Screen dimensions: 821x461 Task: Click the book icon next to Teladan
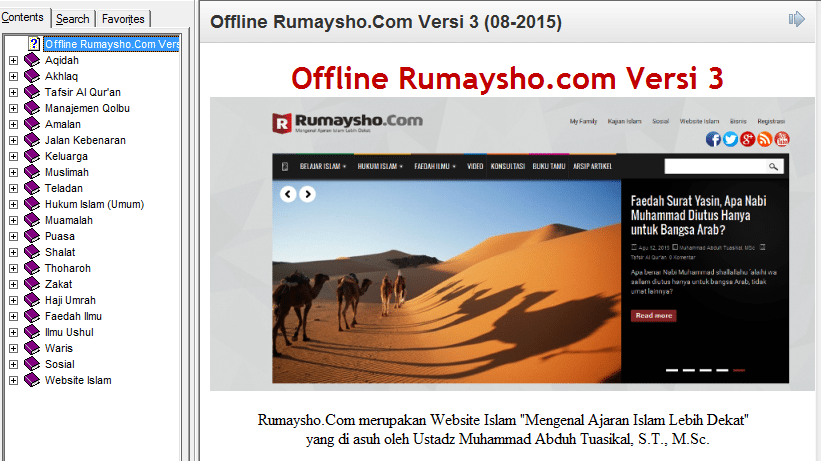[x=32, y=188]
